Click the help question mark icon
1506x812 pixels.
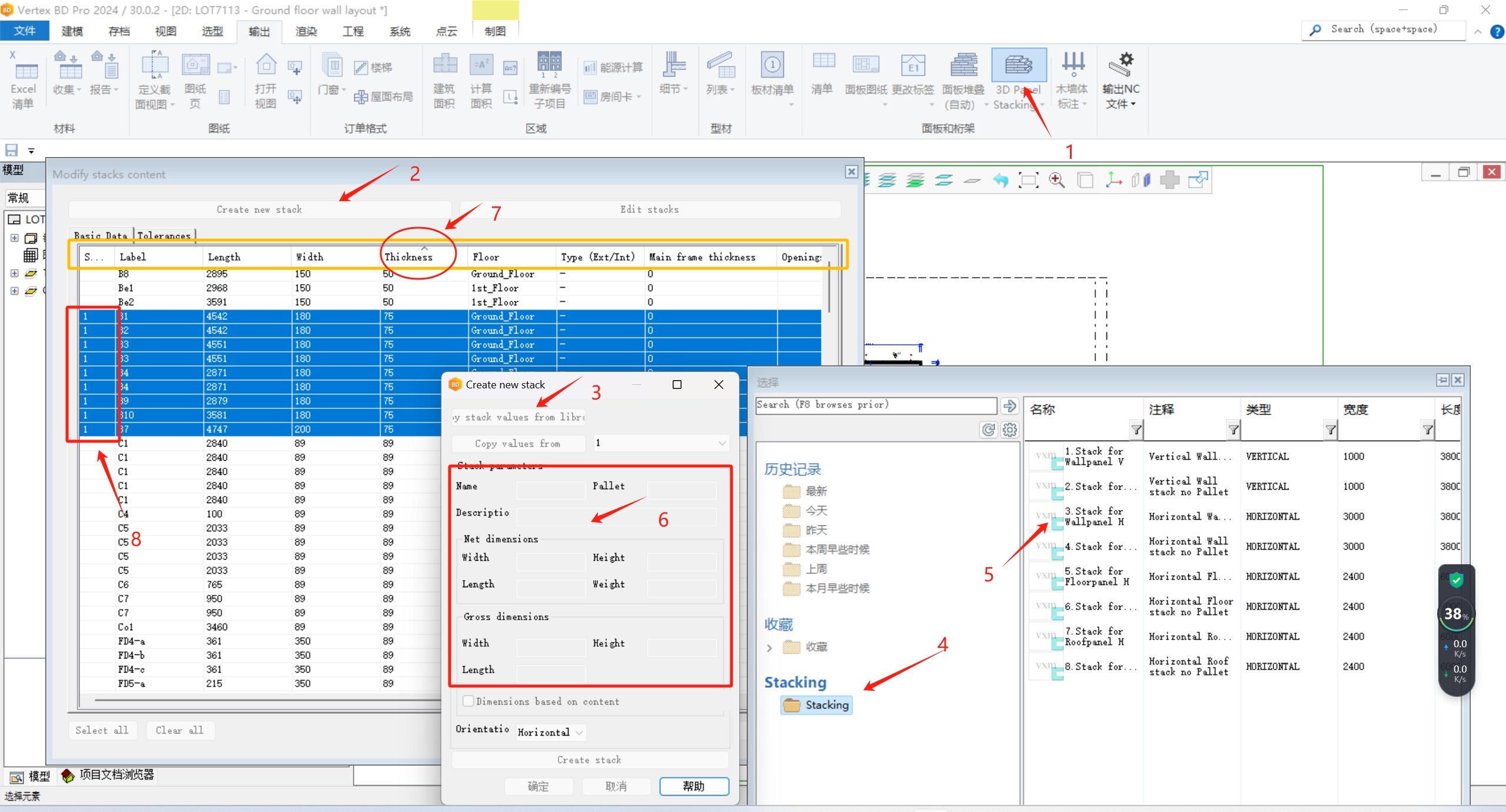tap(1497, 31)
